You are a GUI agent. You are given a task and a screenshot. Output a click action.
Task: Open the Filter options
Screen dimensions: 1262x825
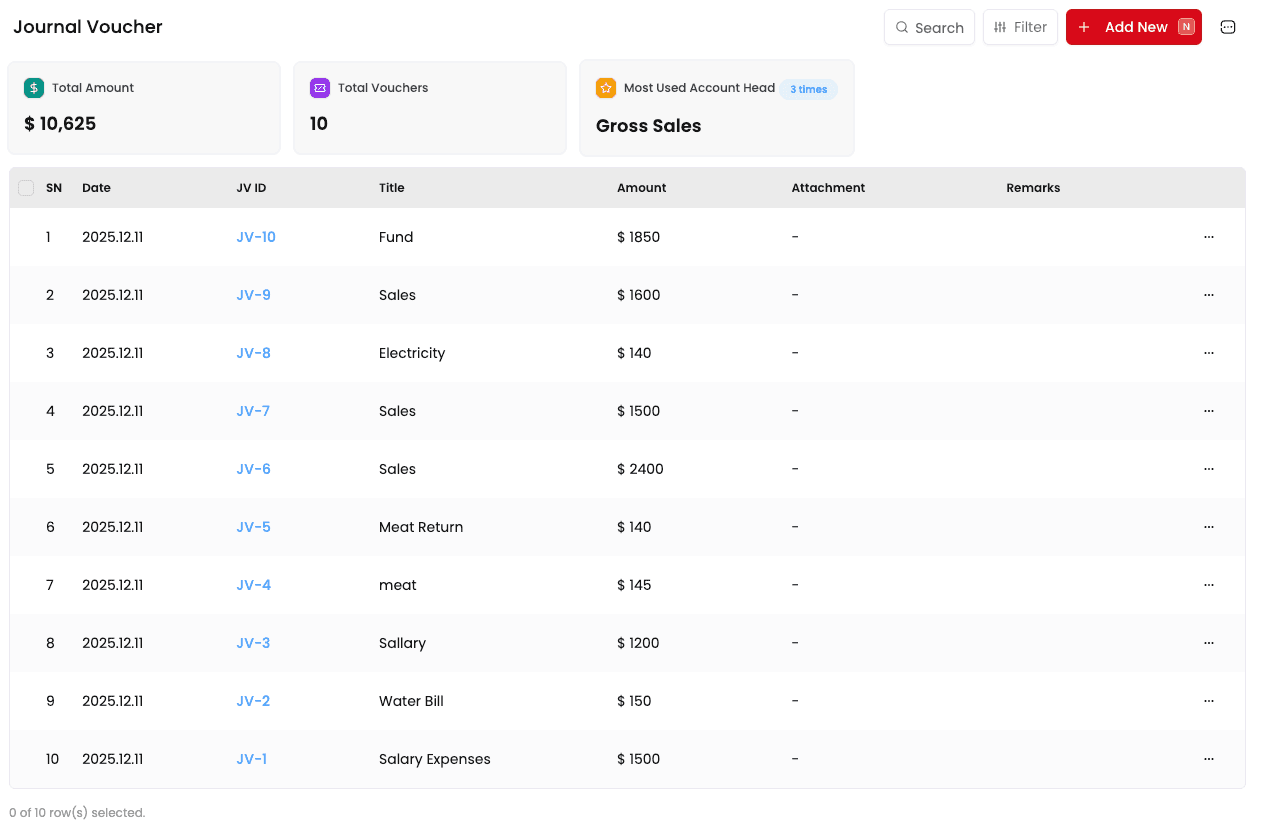point(1020,27)
